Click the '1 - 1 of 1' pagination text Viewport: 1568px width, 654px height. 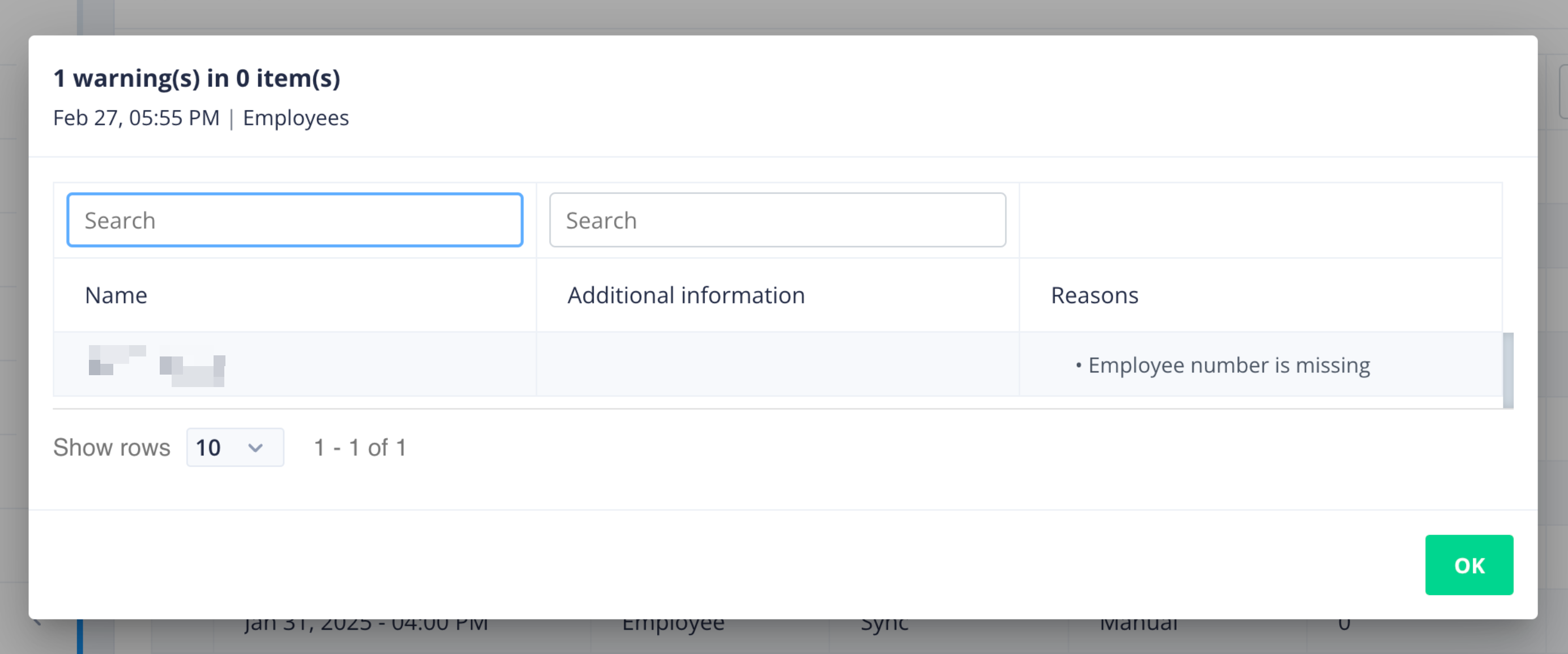click(x=360, y=448)
